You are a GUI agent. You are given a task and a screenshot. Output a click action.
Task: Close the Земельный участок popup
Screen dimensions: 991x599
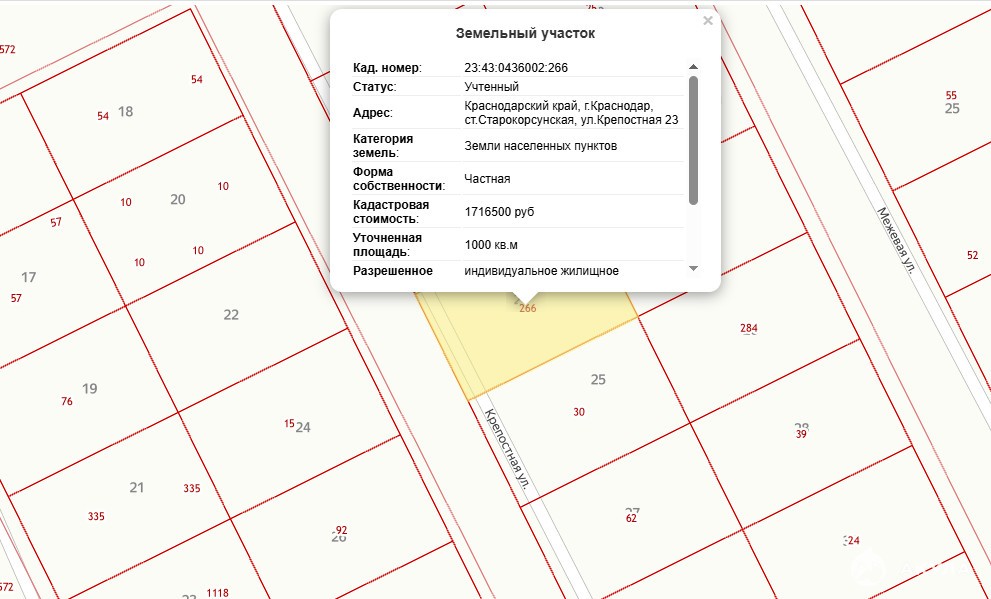pyautogui.click(x=708, y=21)
